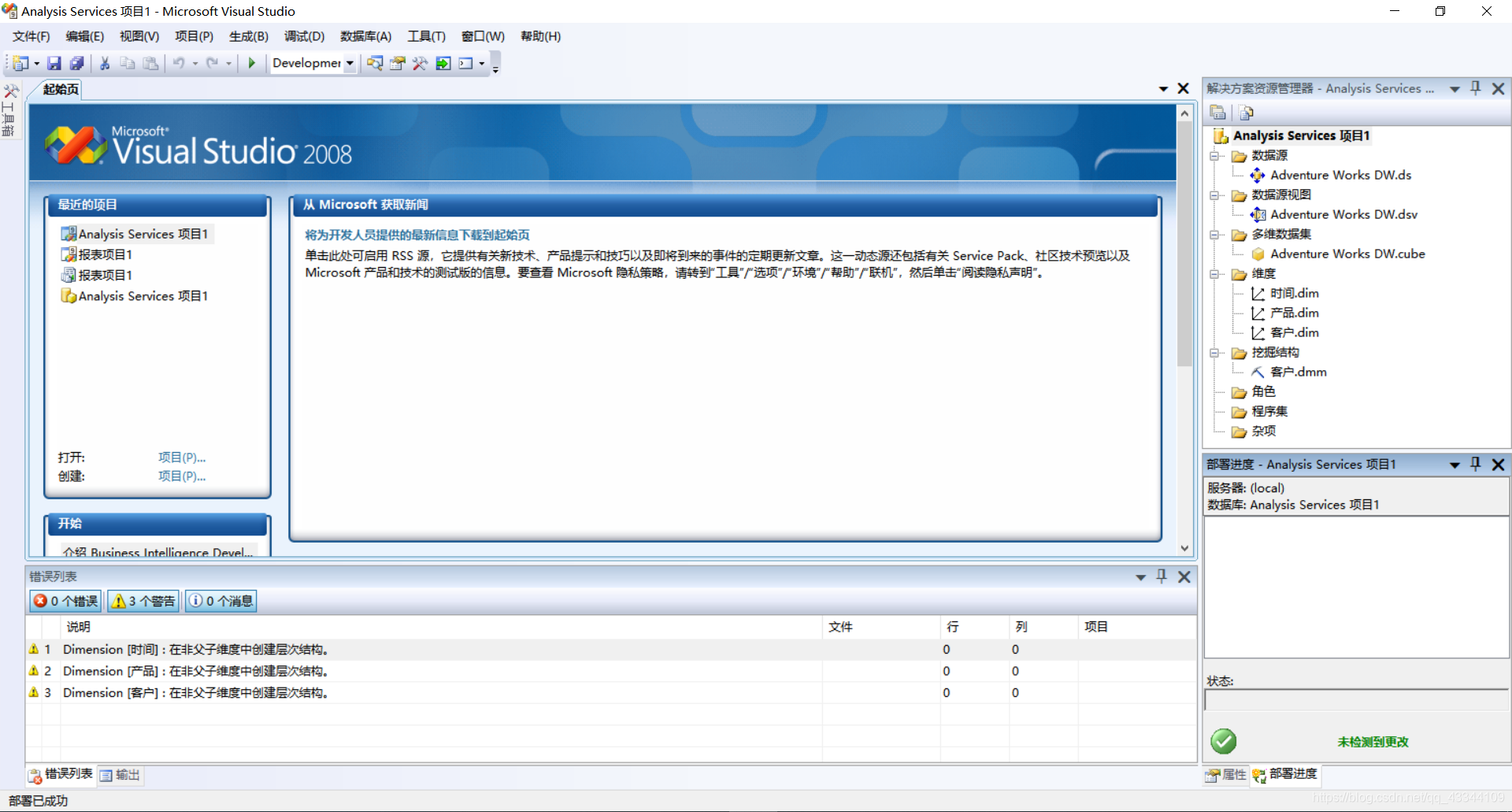The image size is (1512, 812).
Task: Click the green Start Debugging play icon
Action: pyautogui.click(x=252, y=63)
